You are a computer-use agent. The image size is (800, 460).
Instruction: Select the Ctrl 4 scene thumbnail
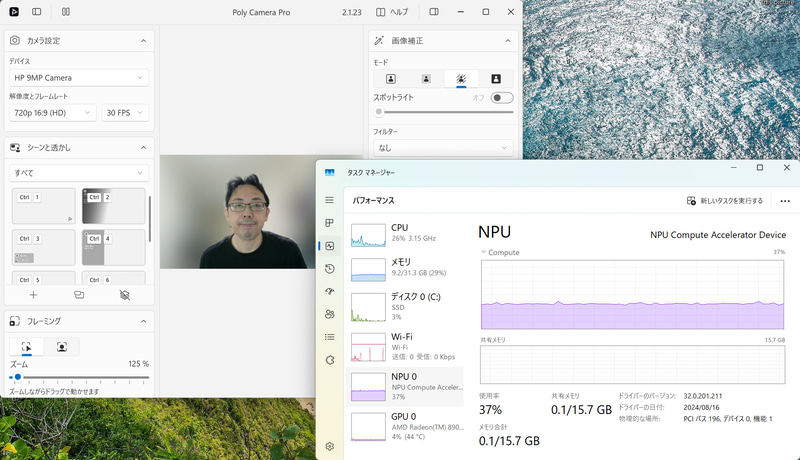pos(114,247)
